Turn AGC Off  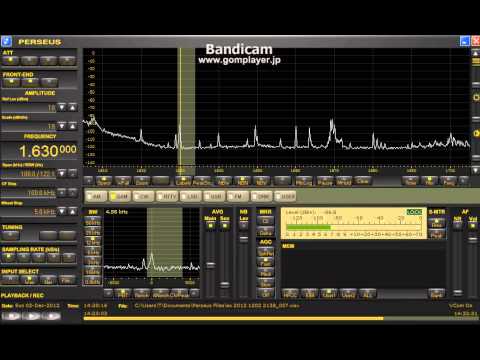[265, 294]
